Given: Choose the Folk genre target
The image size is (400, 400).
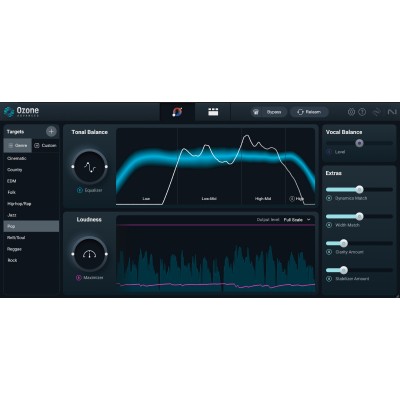Looking at the screenshot, I should pyautogui.click(x=31, y=192).
